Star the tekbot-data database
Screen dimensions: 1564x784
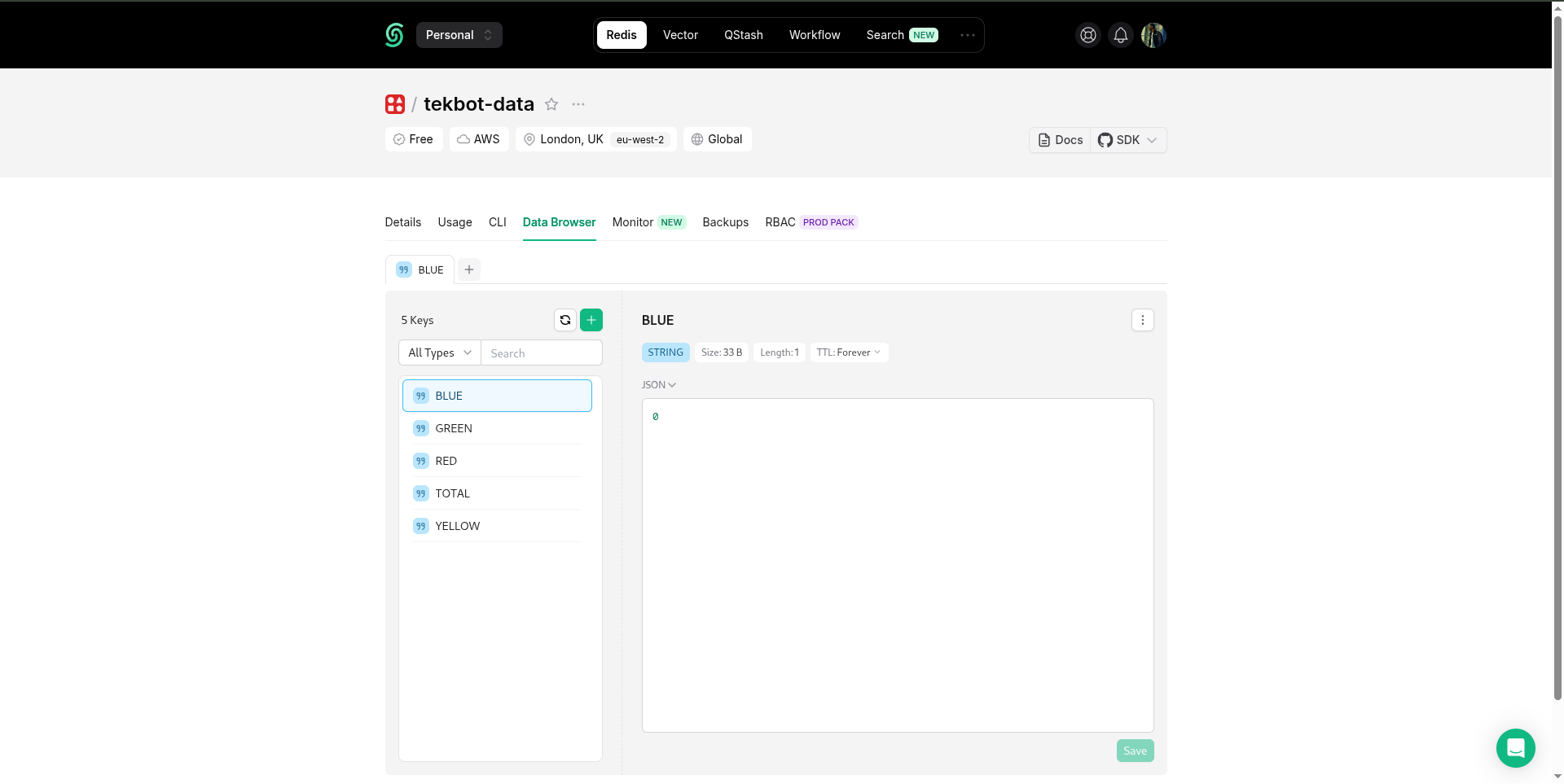(x=551, y=104)
